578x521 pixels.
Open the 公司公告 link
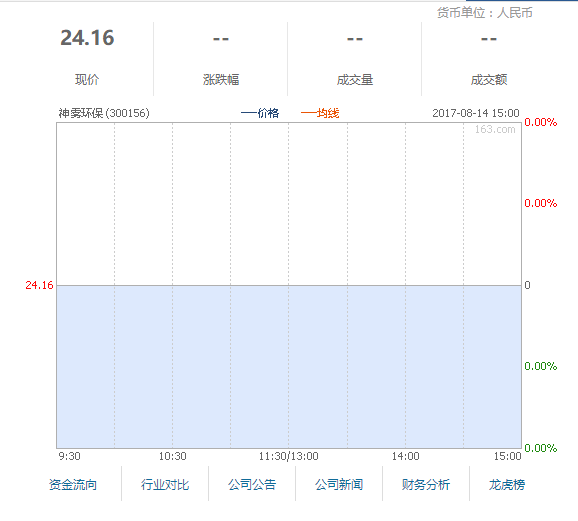pos(252,484)
